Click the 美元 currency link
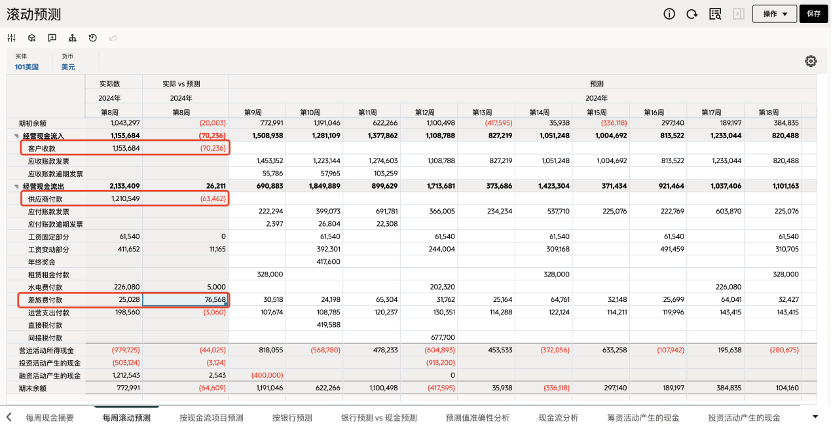The image size is (832, 430). [x=68, y=67]
